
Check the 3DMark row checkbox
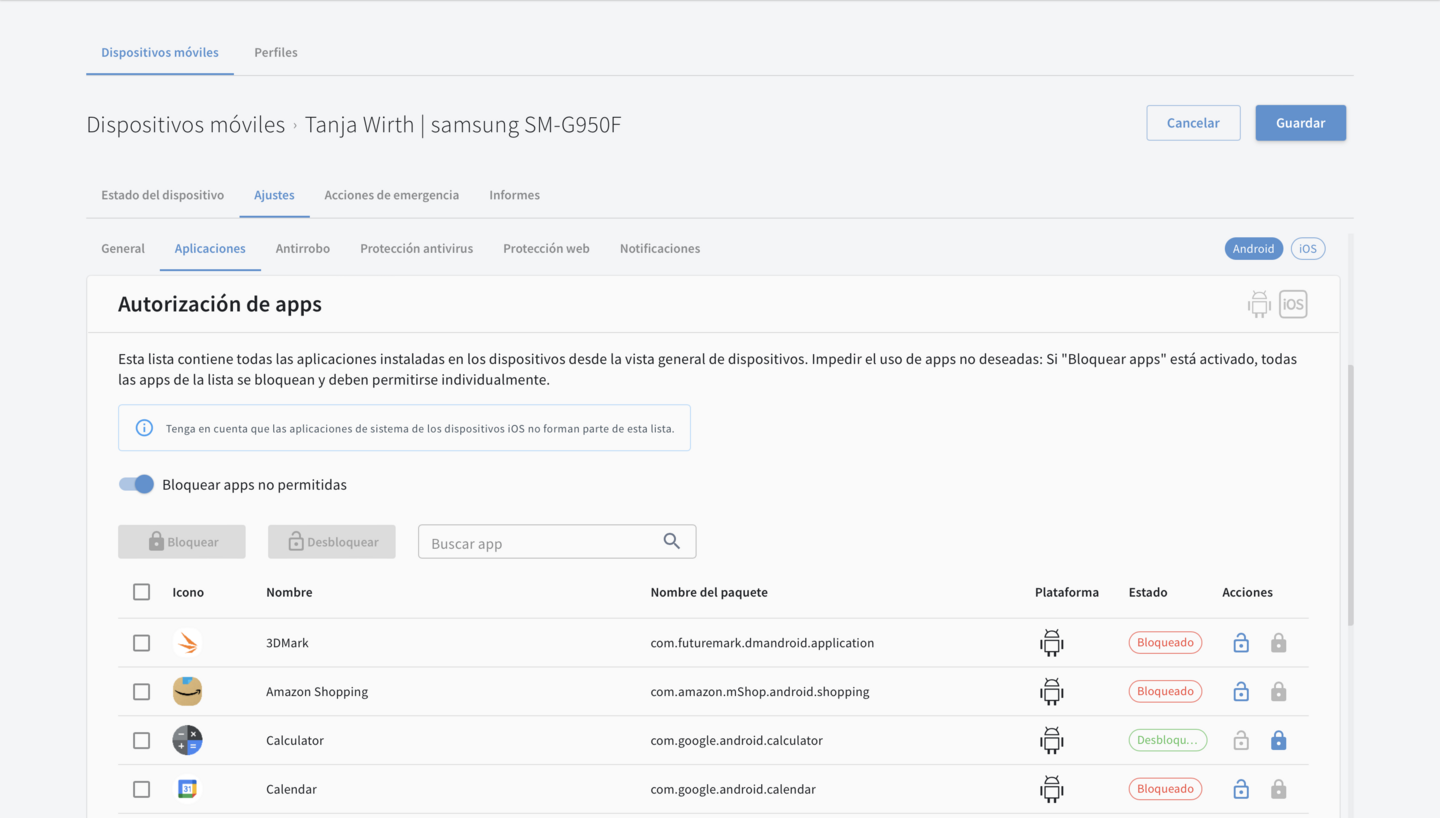click(x=142, y=643)
